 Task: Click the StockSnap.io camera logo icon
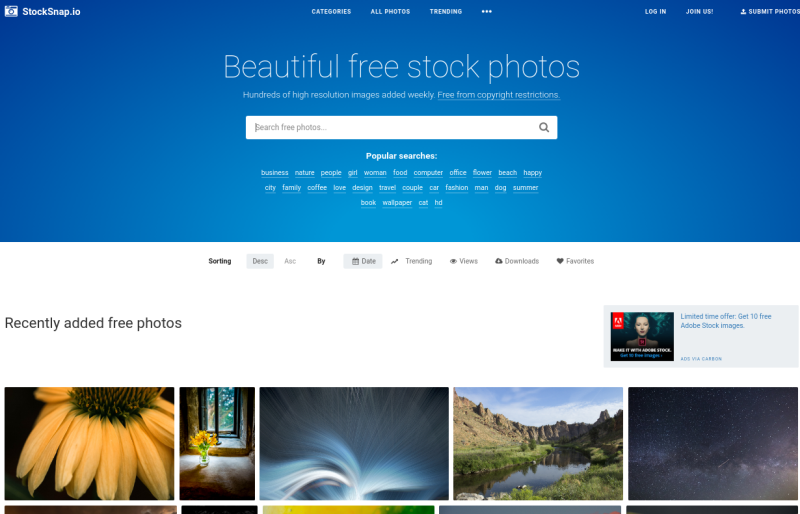tap(11, 11)
